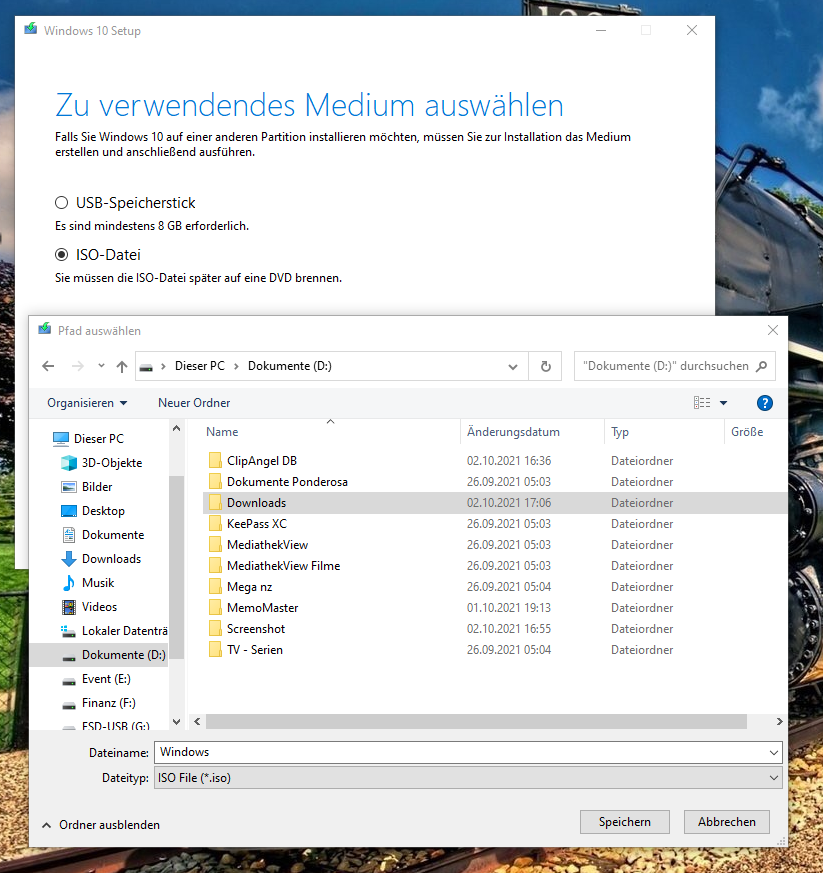Click the Musik note icon
The width and height of the screenshot is (823, 873).
click(69, 583)
